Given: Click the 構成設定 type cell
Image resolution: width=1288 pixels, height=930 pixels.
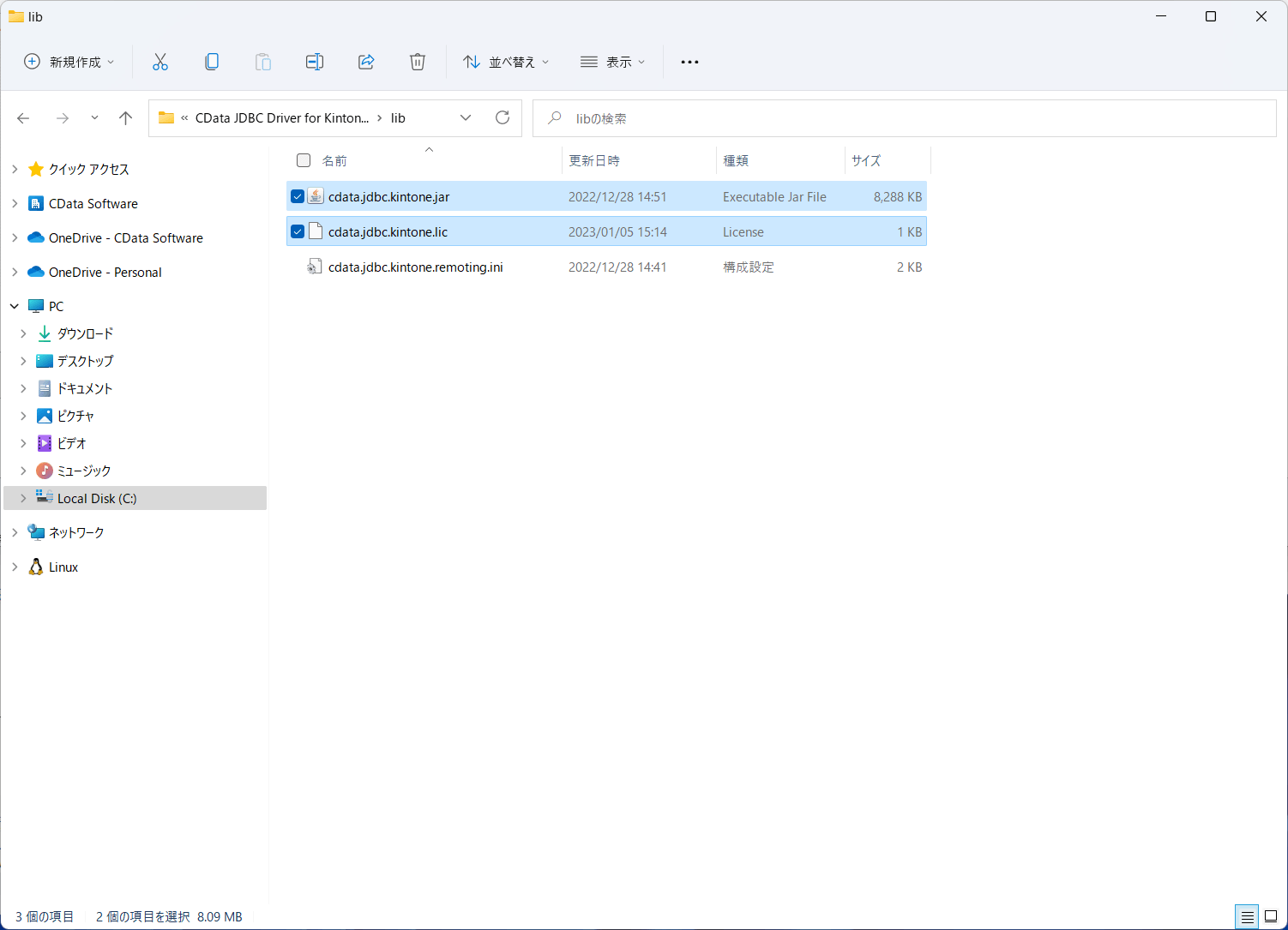Looking at the screenshot, I should coord(749,267).
